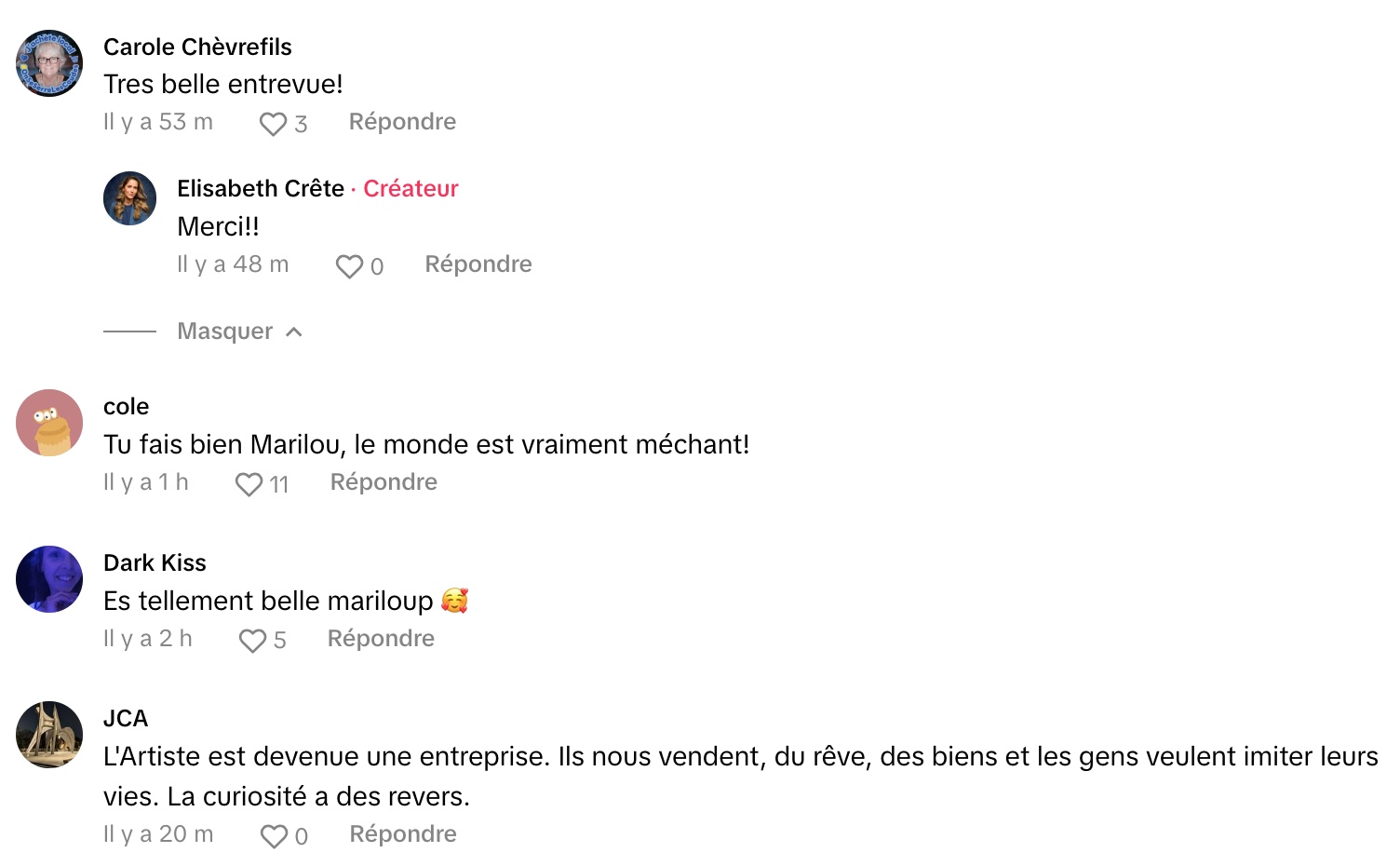
Task: Like Elisabeth Crête's "Merci!!" reply
Action: click(349, 266)
